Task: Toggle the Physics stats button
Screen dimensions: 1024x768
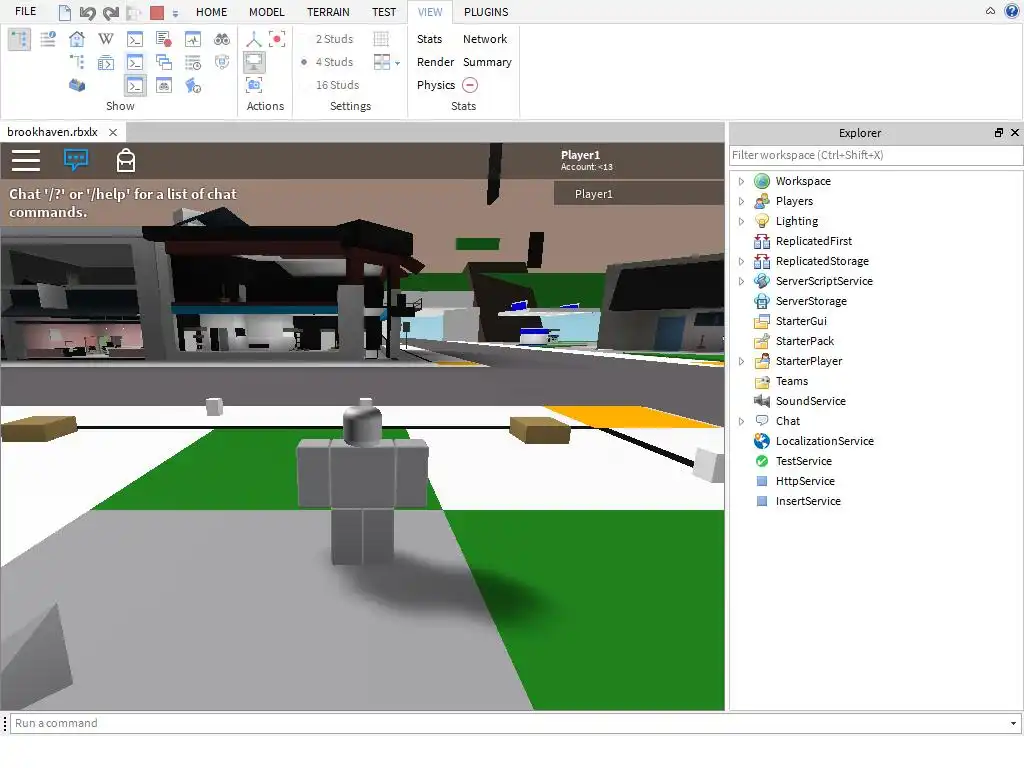Action: coord(436,85)
